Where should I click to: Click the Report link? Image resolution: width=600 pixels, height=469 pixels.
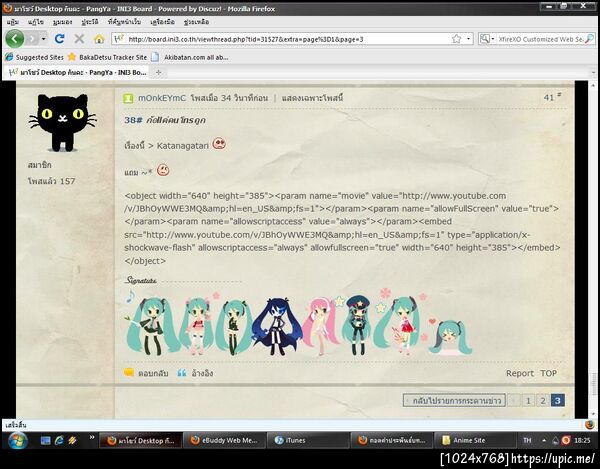[520, 373]
